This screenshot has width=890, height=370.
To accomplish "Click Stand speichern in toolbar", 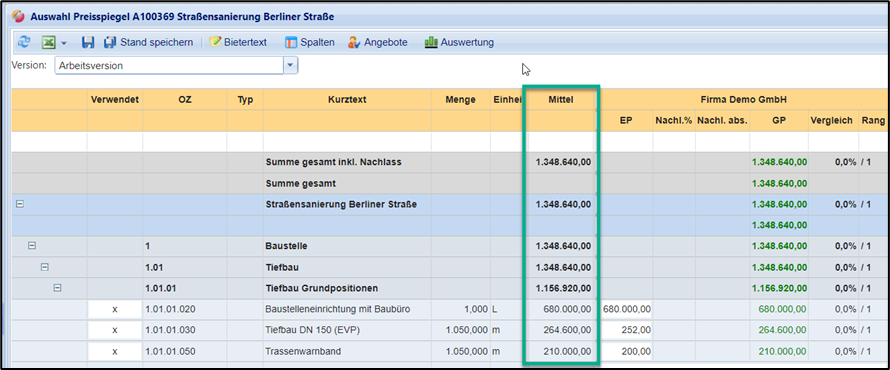I will (x=148, y=42).
